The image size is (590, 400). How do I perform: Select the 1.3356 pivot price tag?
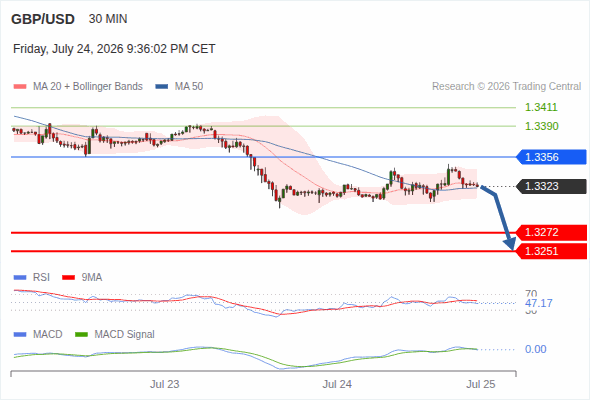551,157
